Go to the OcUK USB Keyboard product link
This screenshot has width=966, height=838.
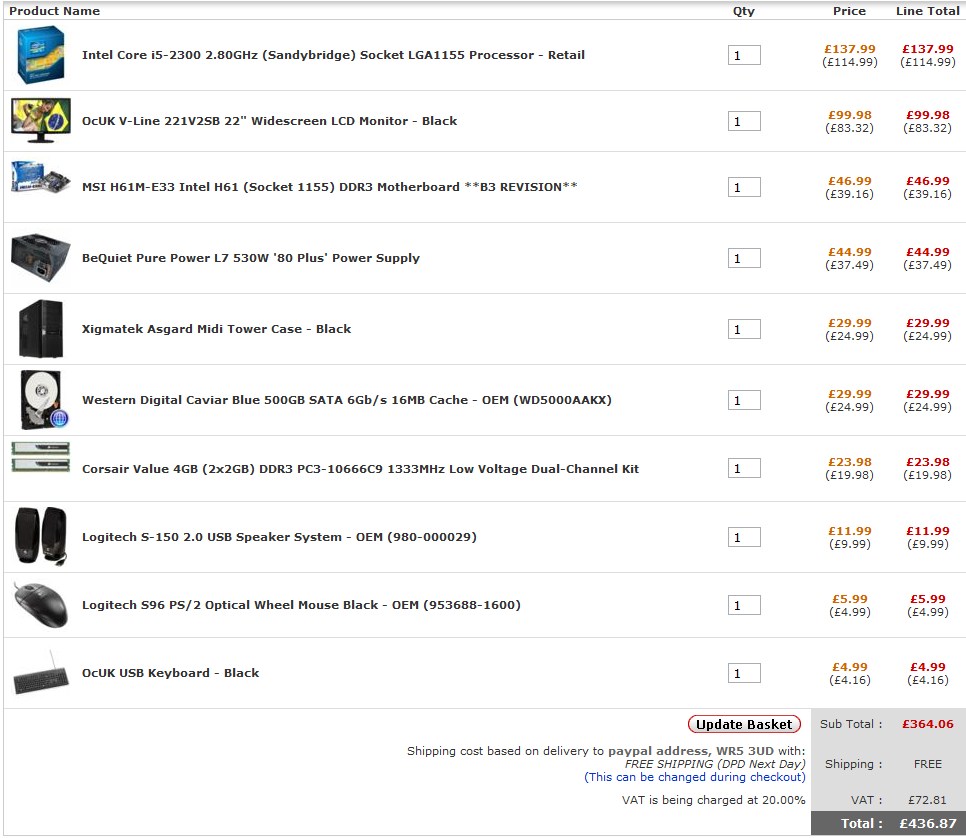click(x=171, y=673)
